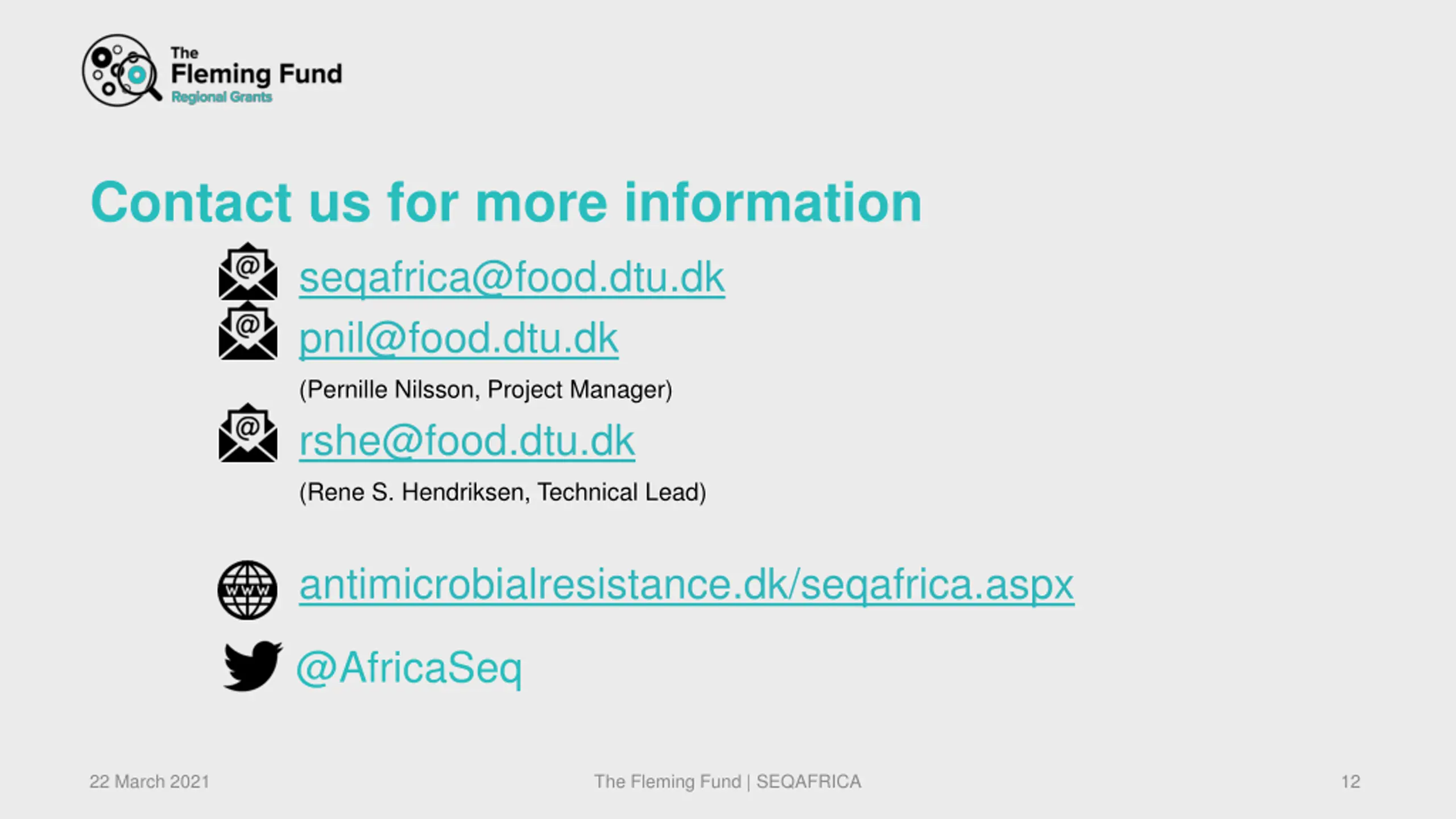This screenshot has width=1456, height=819.
Task: Click the envelope icon beside rshe@food.dtu.dk
Action: (248, 433)
